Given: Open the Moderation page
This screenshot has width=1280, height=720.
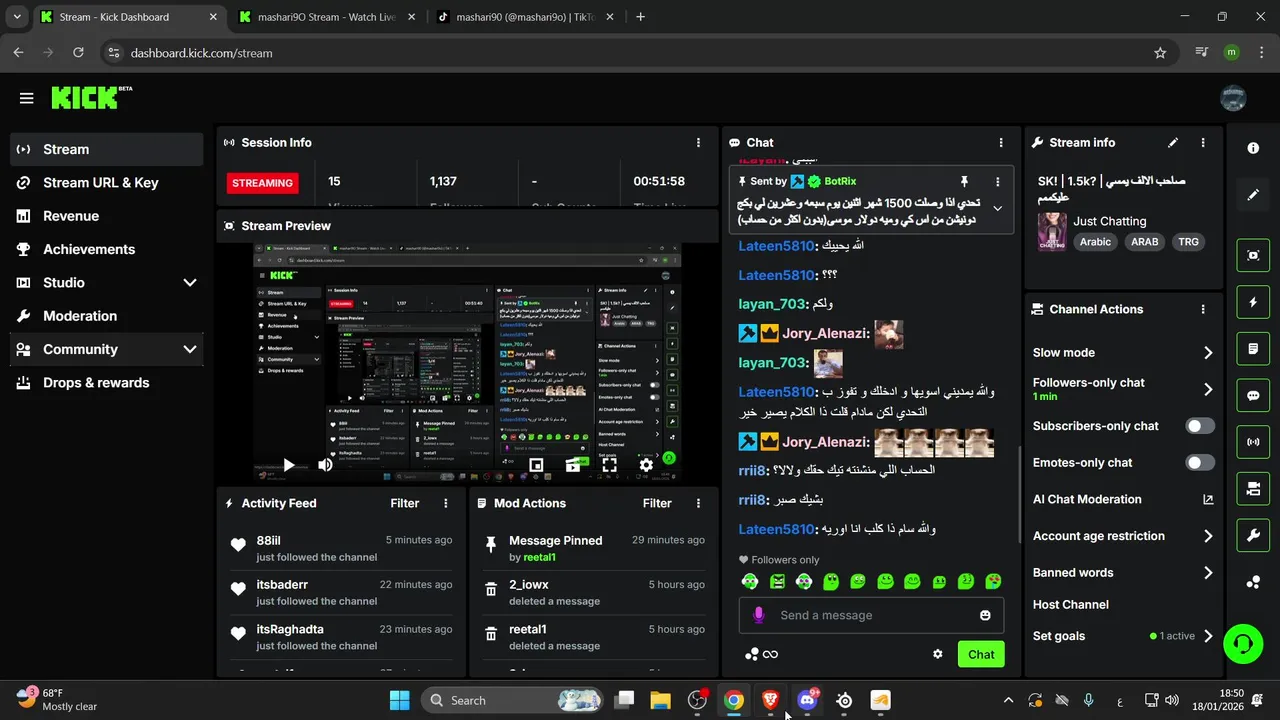Looking at the screenshot, I should point(107,316).
